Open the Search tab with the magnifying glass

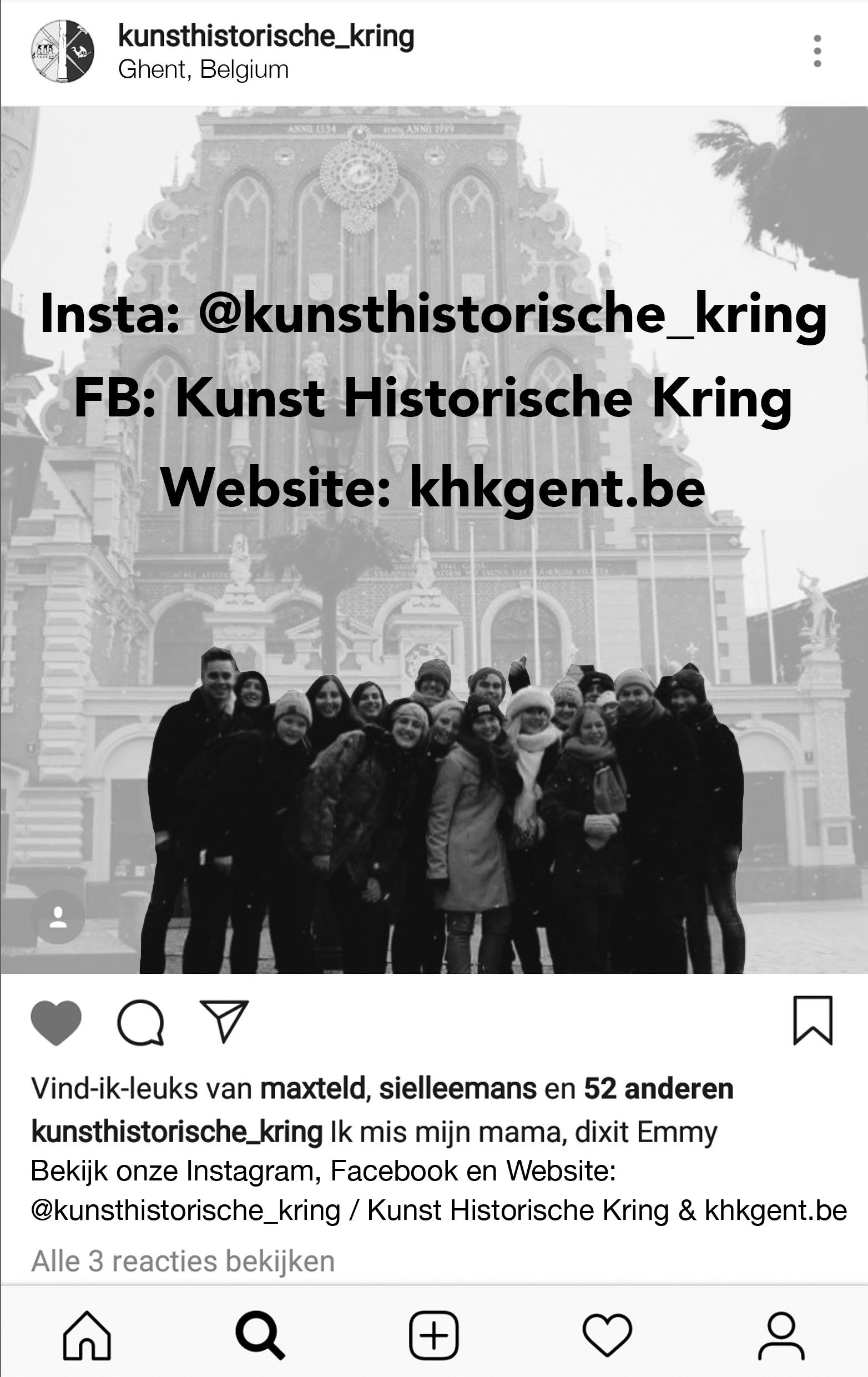[260, 1335]
